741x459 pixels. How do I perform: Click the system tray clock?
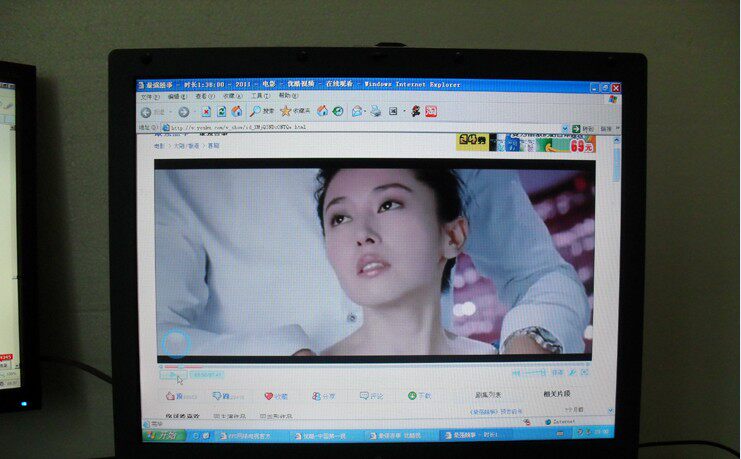pyautogui.click(x=602, y=432)
